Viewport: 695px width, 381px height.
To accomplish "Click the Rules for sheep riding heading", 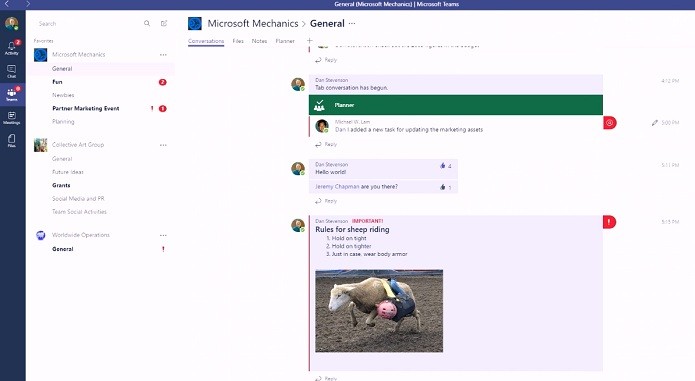I will point(352,229).
